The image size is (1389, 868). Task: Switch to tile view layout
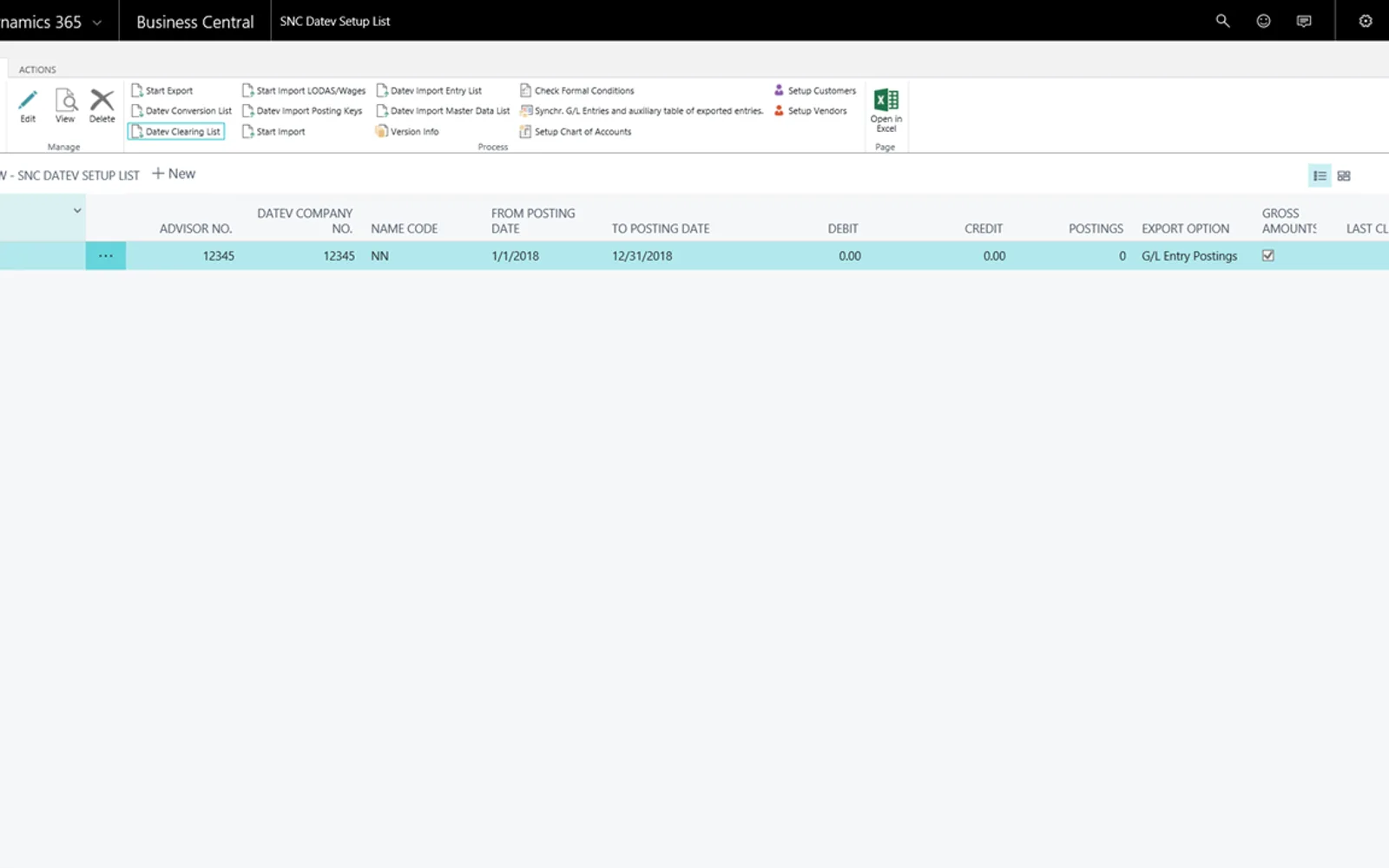(x=1344, y=175)
